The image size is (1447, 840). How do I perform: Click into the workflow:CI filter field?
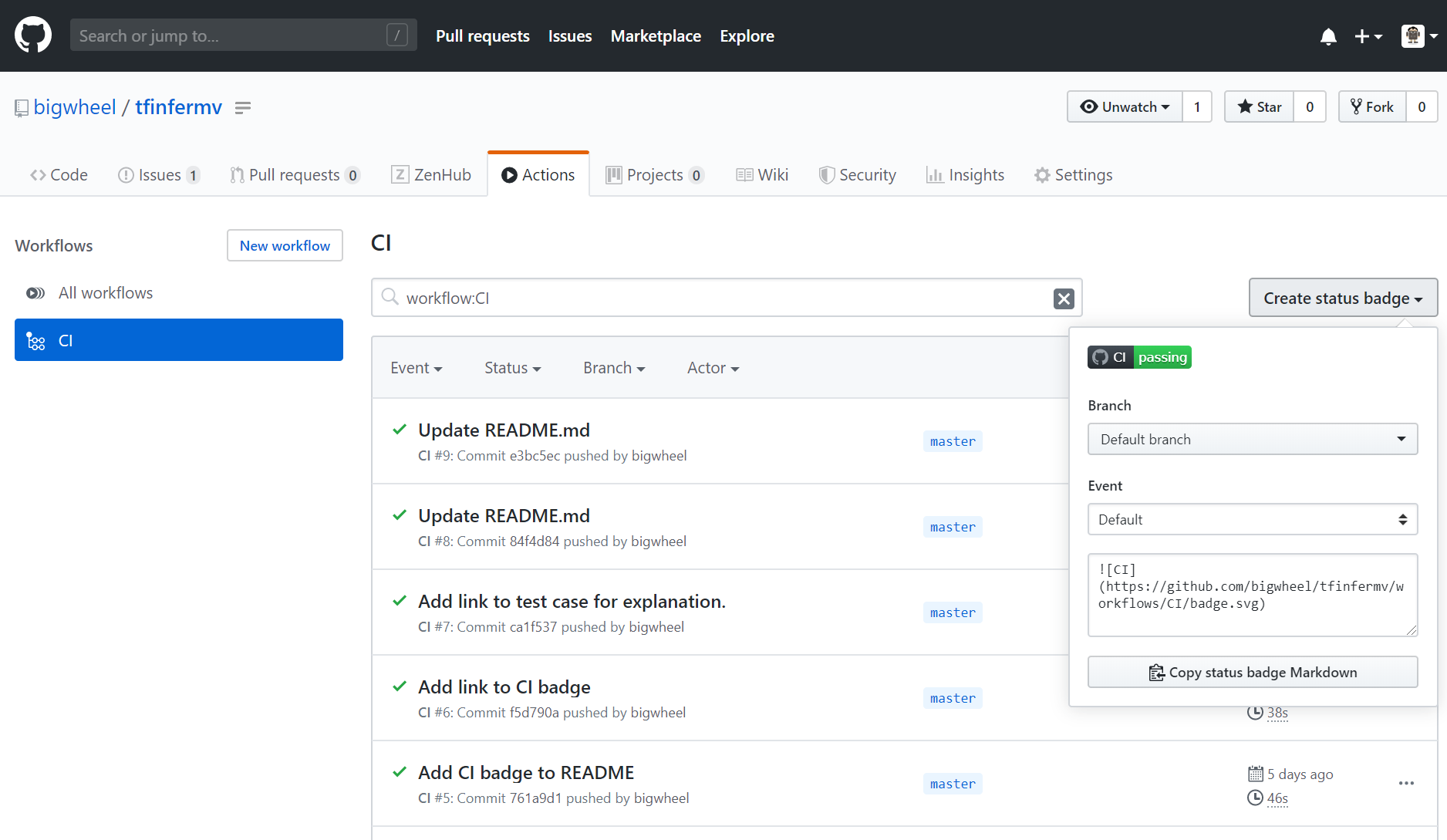pos(727,298)
